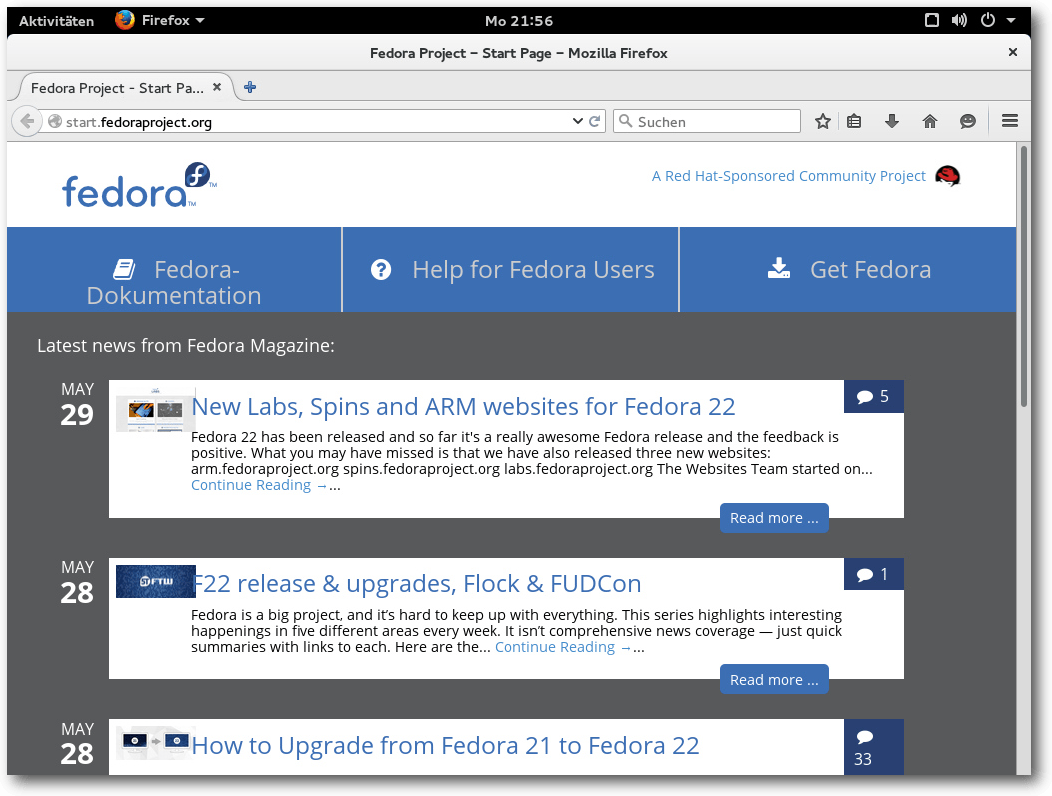Close the Fedora Project Start Page tab
This screenshot has height=796, width=1052.
[x=217, y=87]
